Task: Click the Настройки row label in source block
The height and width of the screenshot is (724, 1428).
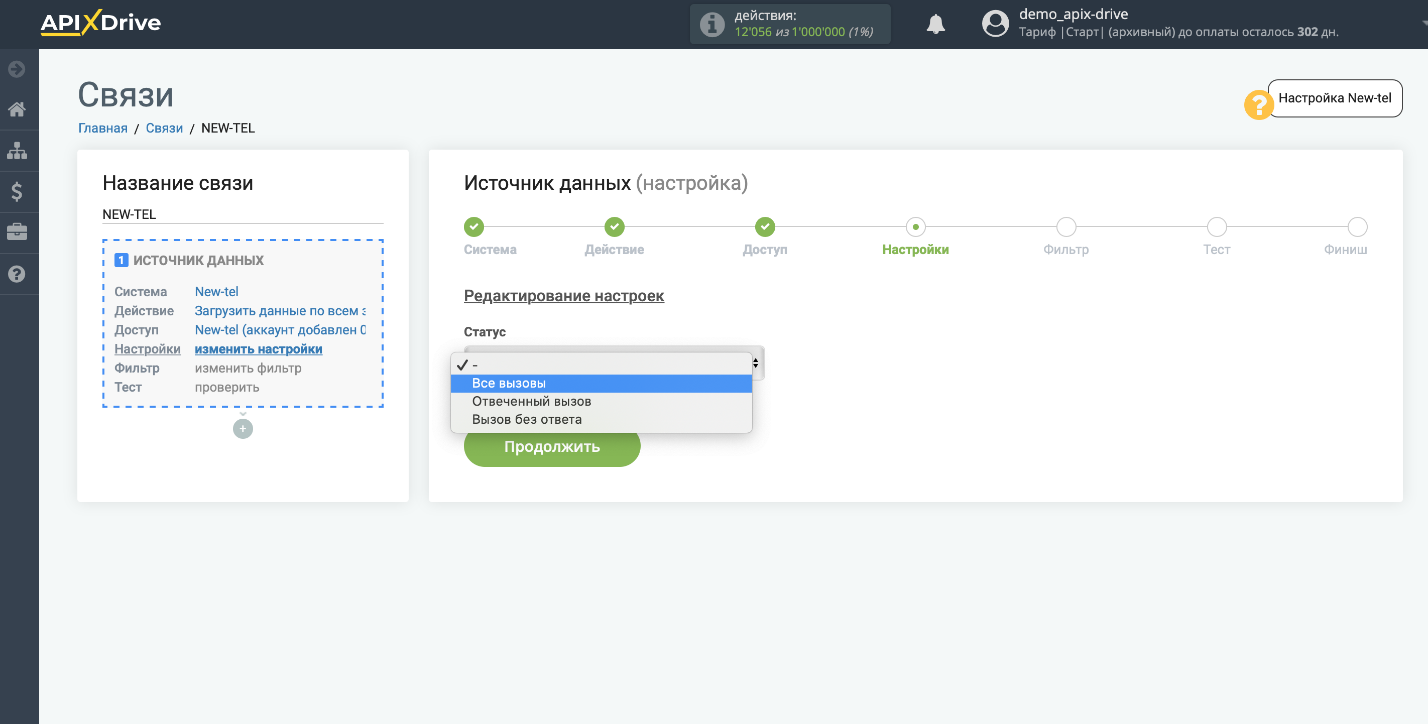Action: [x=147, y=349]
